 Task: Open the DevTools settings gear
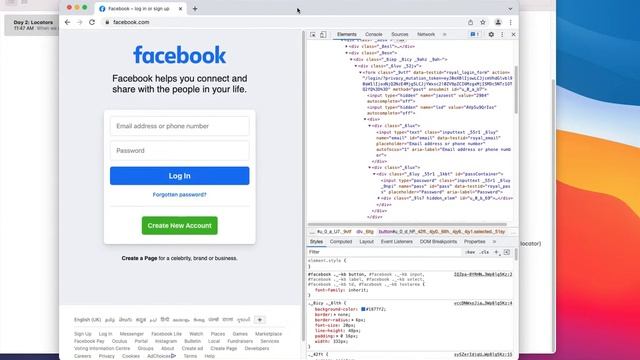pos(491,35)
